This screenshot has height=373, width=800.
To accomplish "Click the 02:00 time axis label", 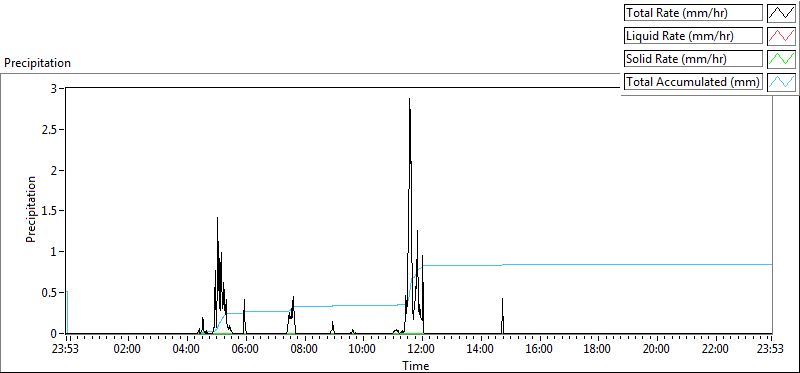I will pos(128,350).
